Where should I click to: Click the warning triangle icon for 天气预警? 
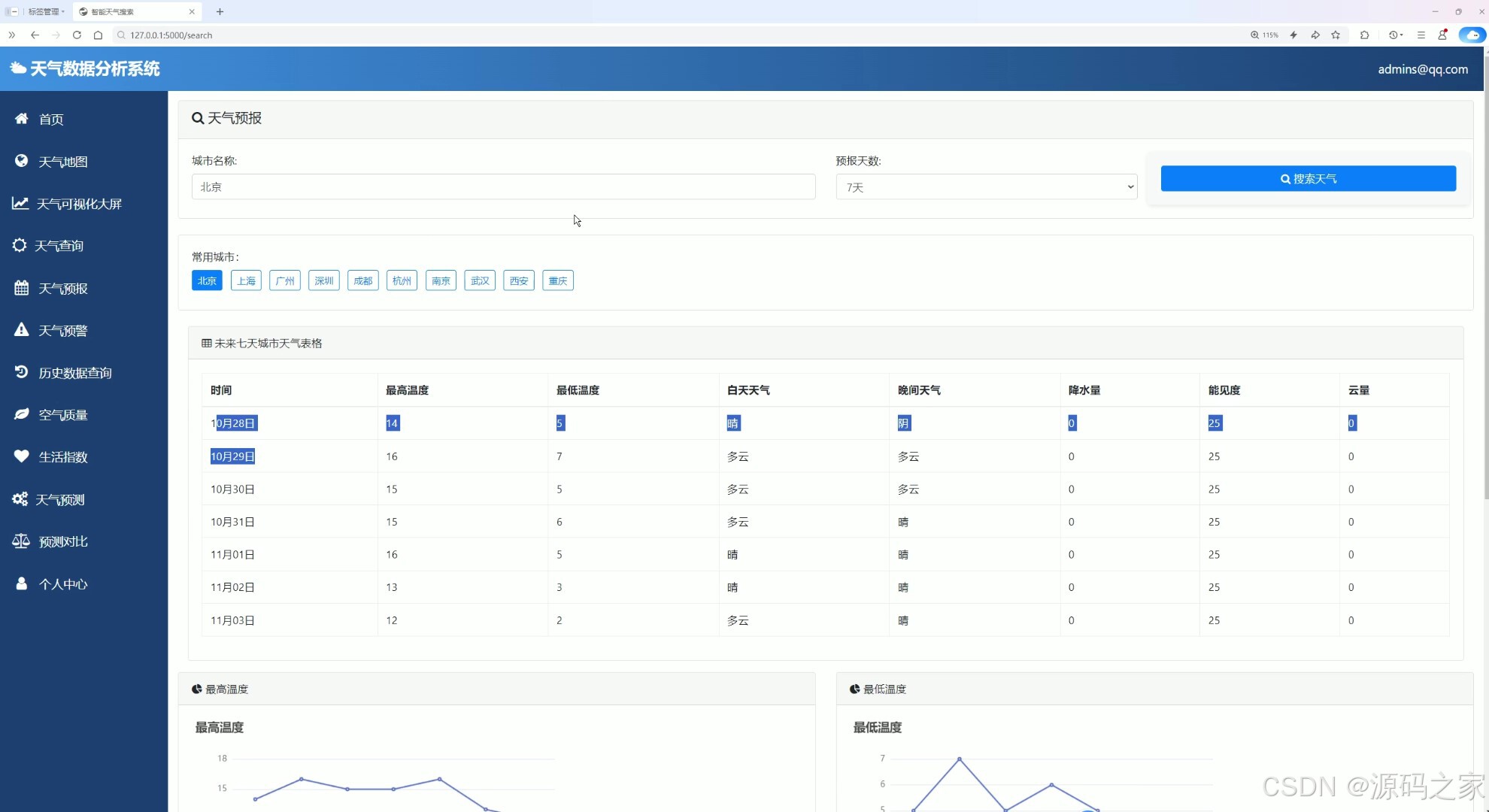(x=21, y=330)
